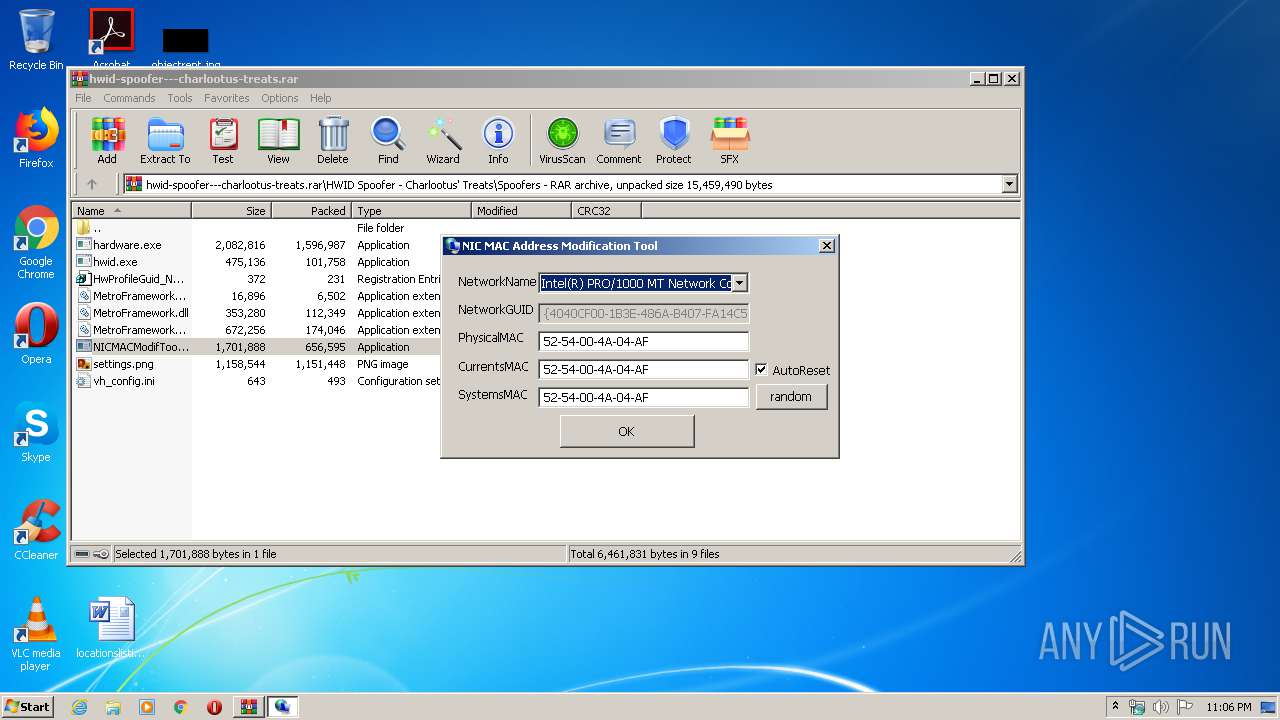Click the taskbar clock showing 11:06 PM
The height and width of the screenshot is (720, 1280).
click(x=1228, y=707)
